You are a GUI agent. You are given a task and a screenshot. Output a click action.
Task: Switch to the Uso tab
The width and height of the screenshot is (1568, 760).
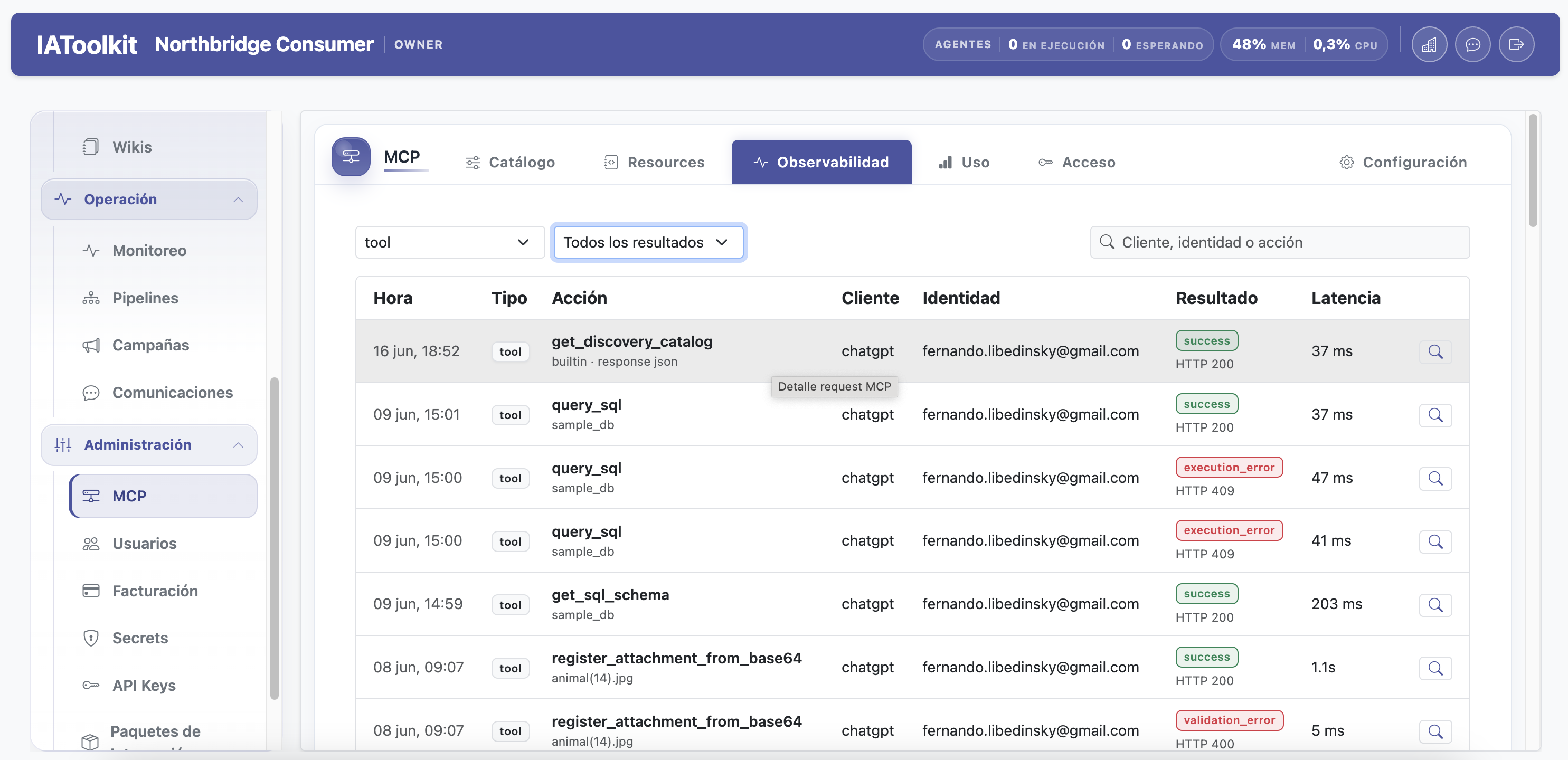tap(964, 163)
